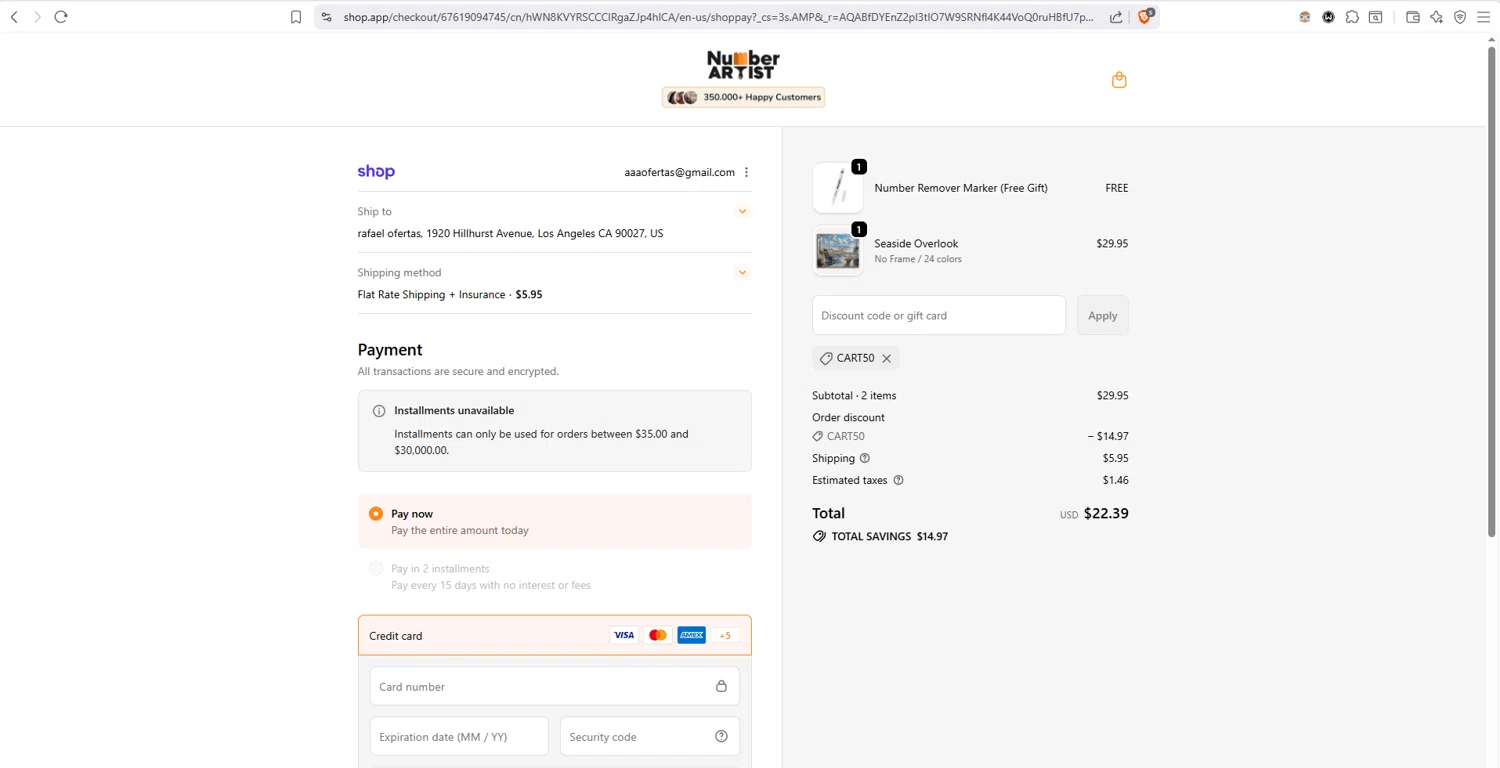
Task: Open the Brave Wallet icon
Action: point(1413,17)
